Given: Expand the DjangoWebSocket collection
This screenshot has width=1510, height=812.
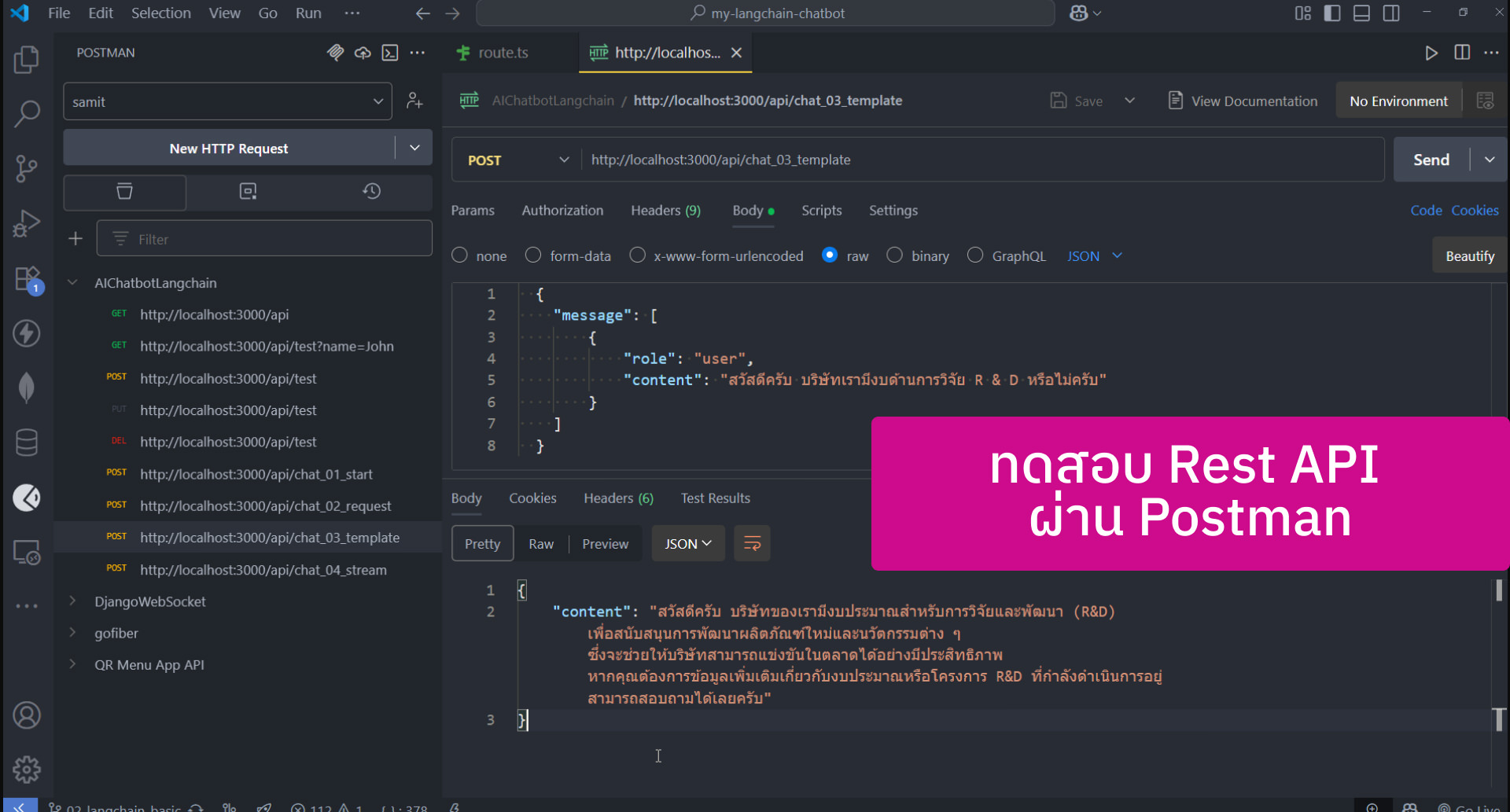Looking at the screenshot, I should 73,601.
